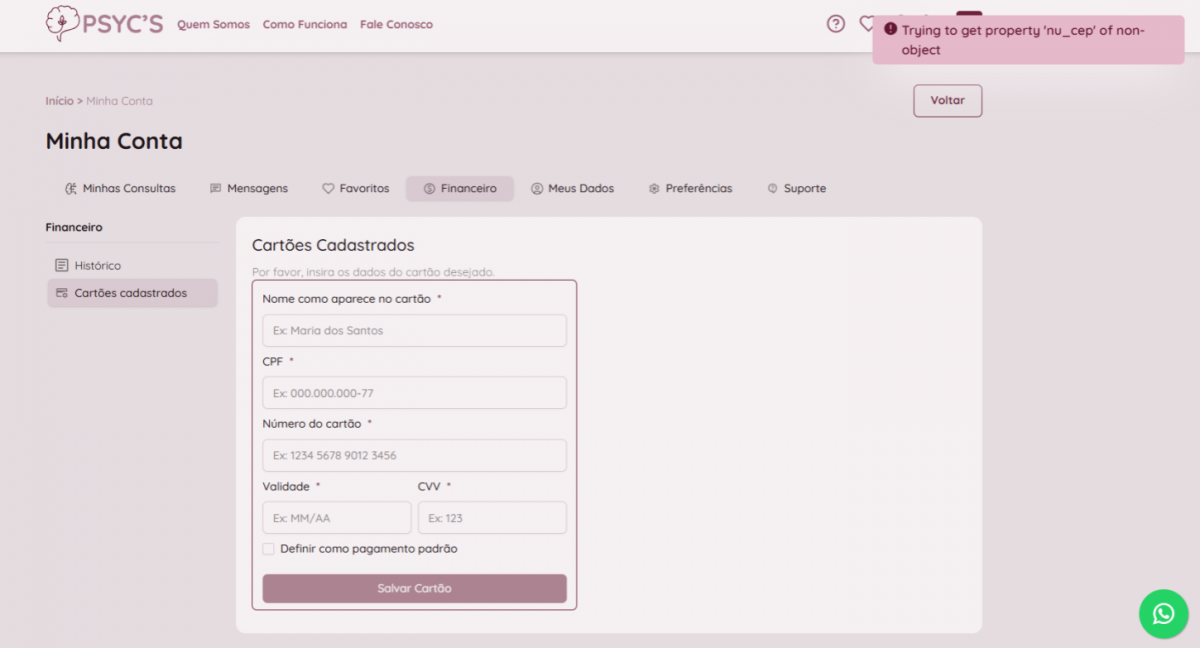Click the Voltar button
Viewport: 1200px width, 648px height.
[x=947, y=101]
